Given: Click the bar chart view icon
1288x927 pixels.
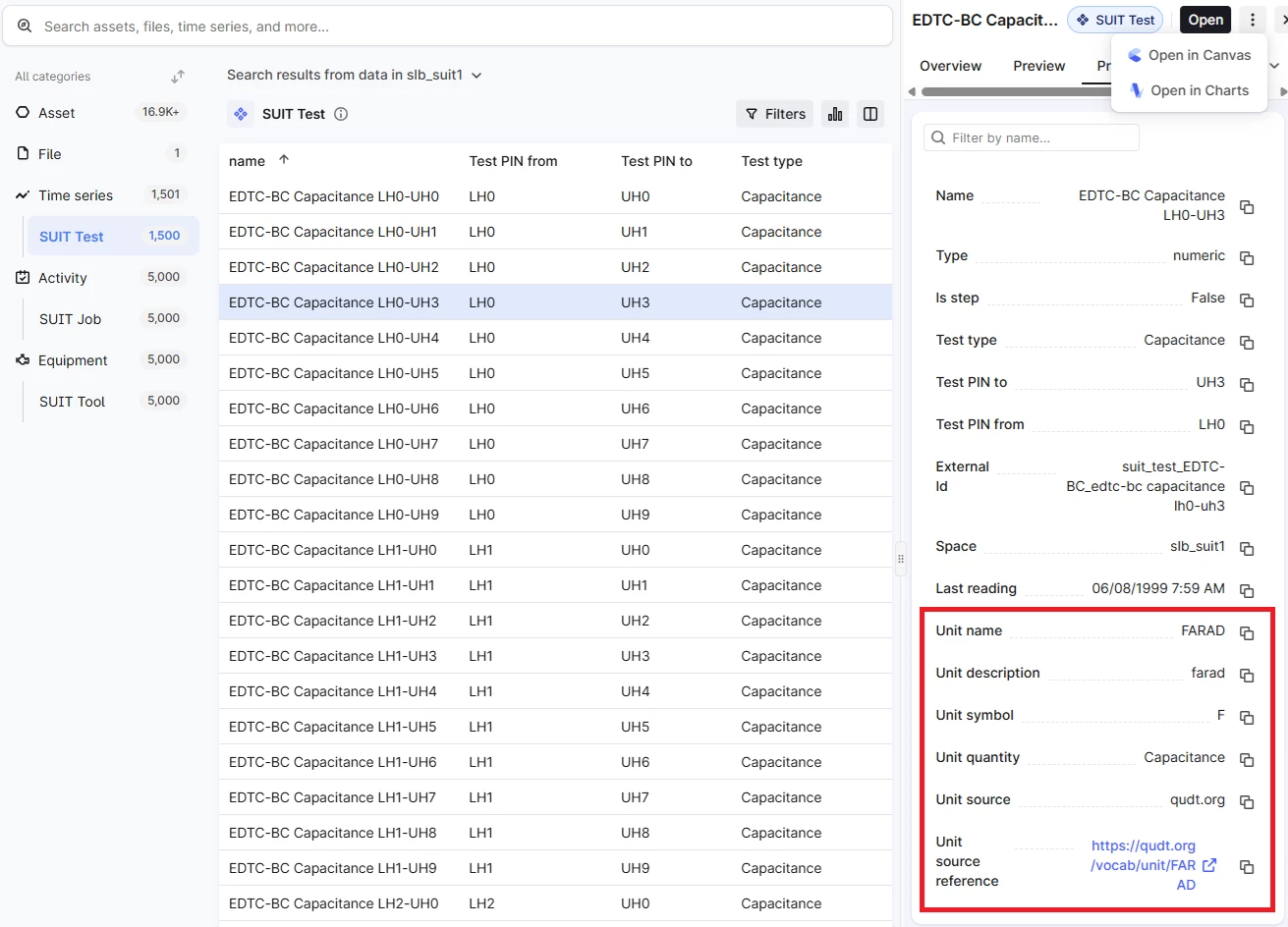Looking at the screenshot, I should click(835, 114).
